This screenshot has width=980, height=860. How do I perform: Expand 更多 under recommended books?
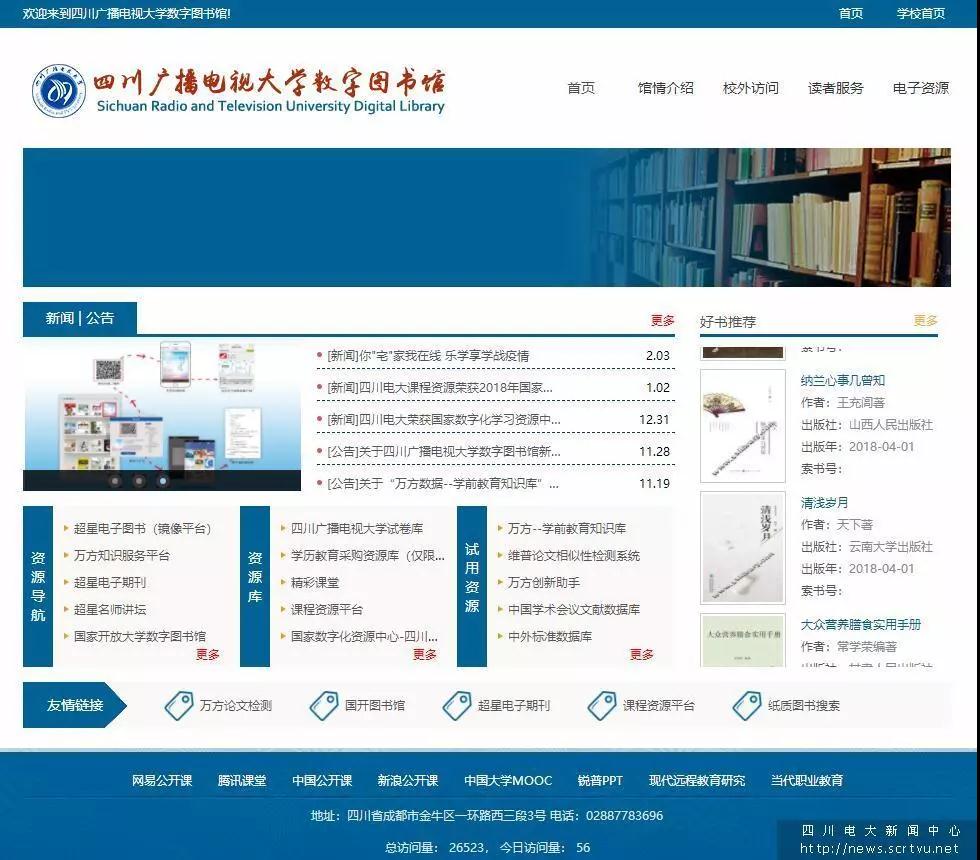925,321
